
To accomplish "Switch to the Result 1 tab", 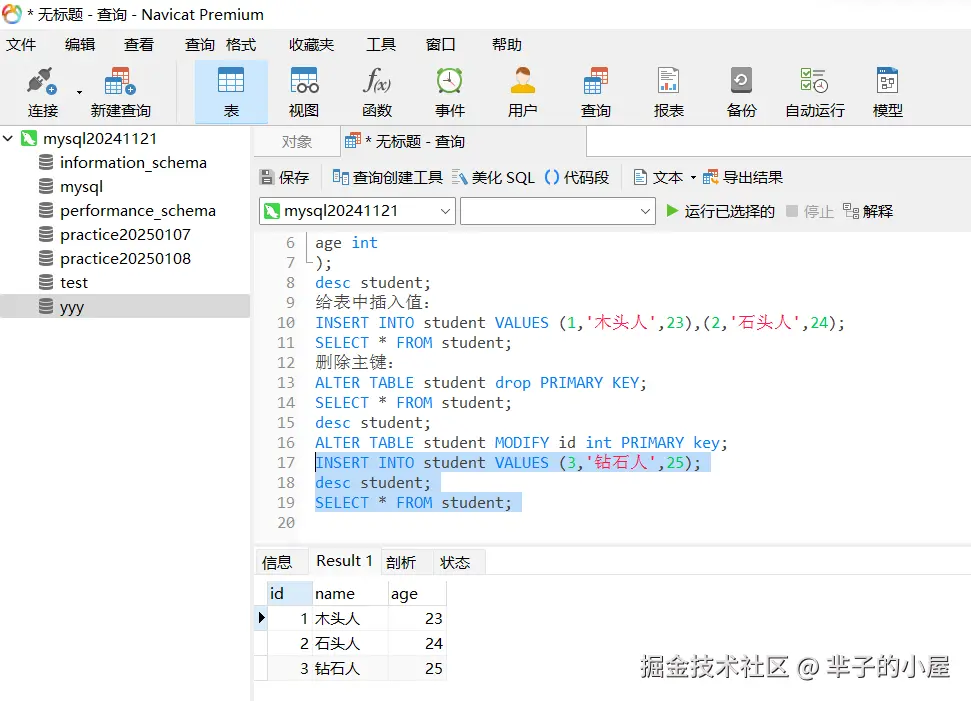I will [x=344, y=561].
